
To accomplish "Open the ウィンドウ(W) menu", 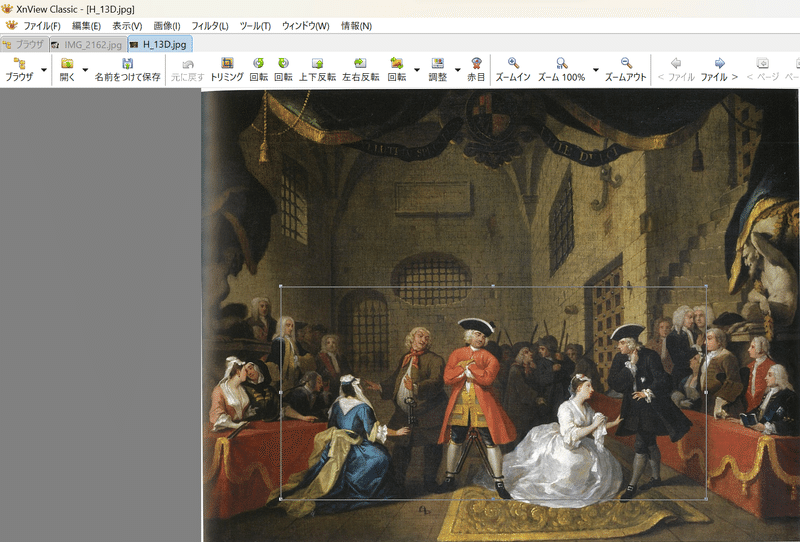I will click(x=306, y=26).
